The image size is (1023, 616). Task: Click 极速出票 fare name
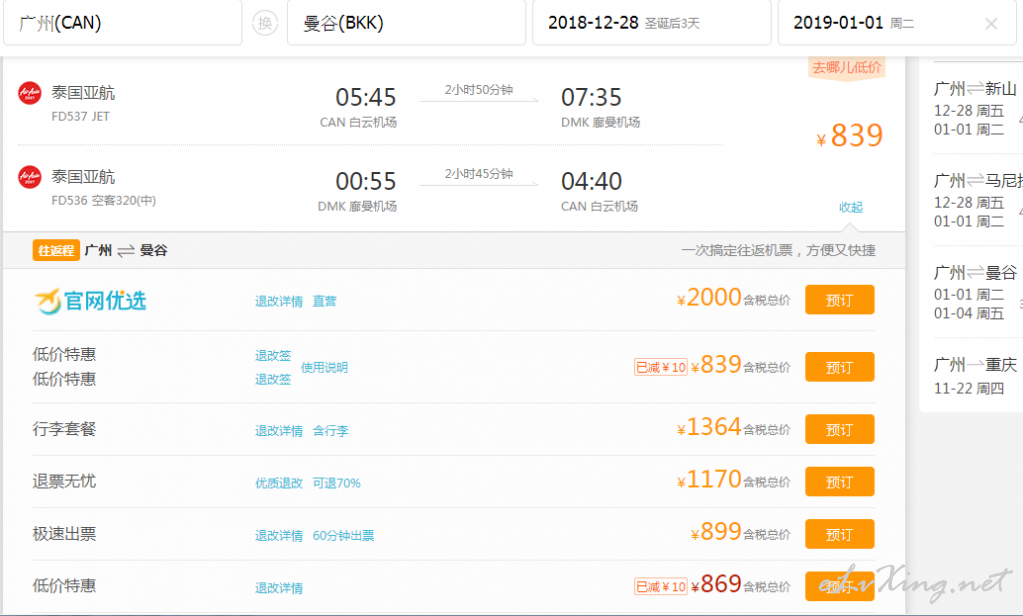click(x=64, y=534)
